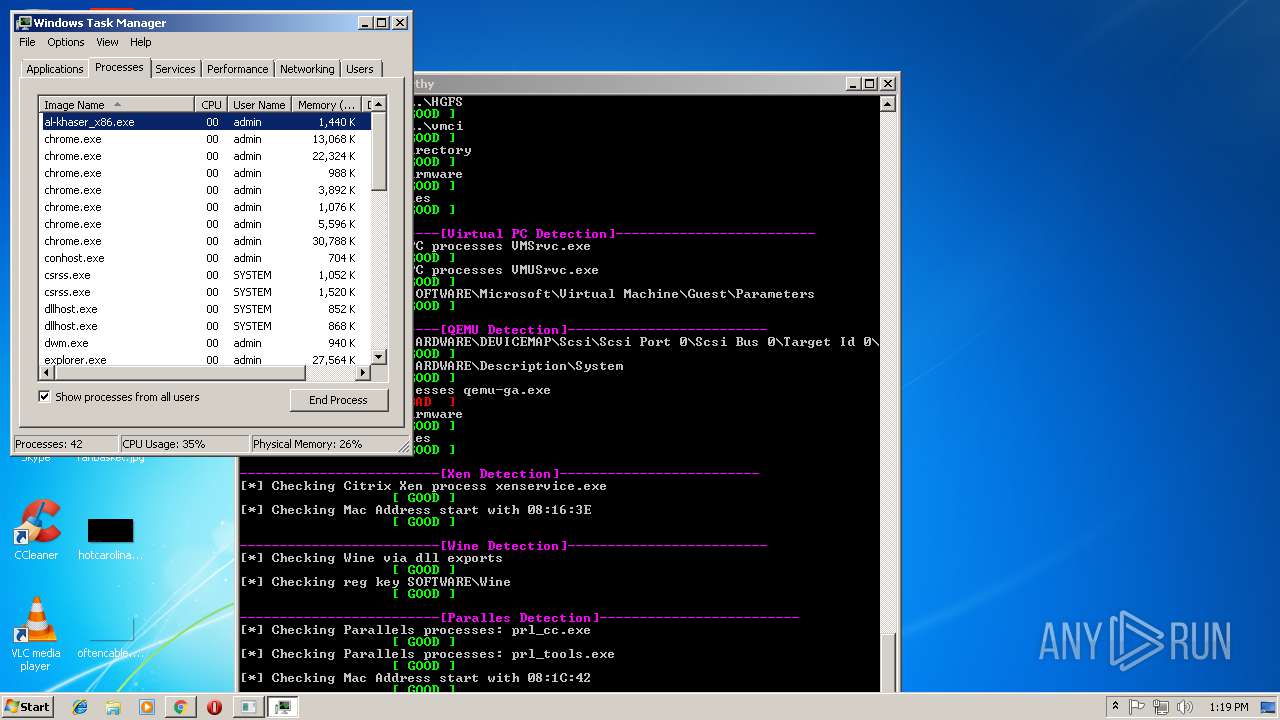The height and width of the screenshot is (720, 1280).
Task: Select the dwm.exe process row
Action: point(206,343)
